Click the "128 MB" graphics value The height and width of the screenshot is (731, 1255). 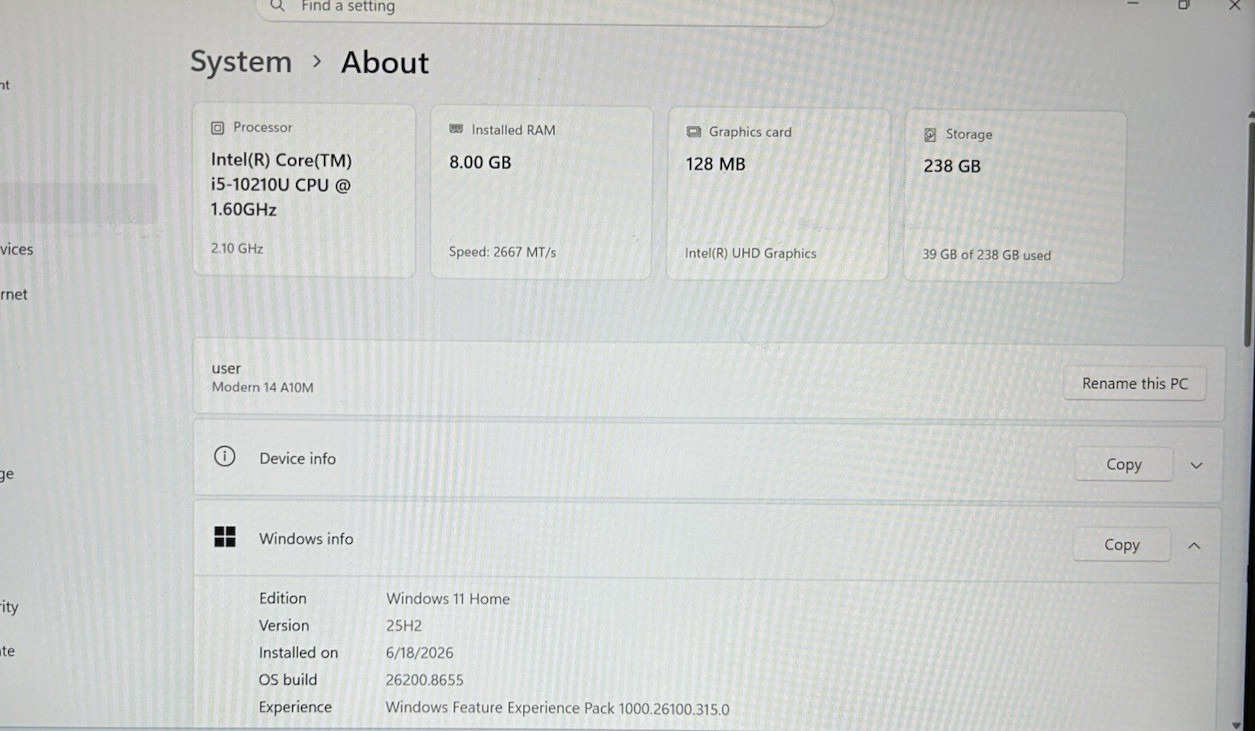(715, 164)
